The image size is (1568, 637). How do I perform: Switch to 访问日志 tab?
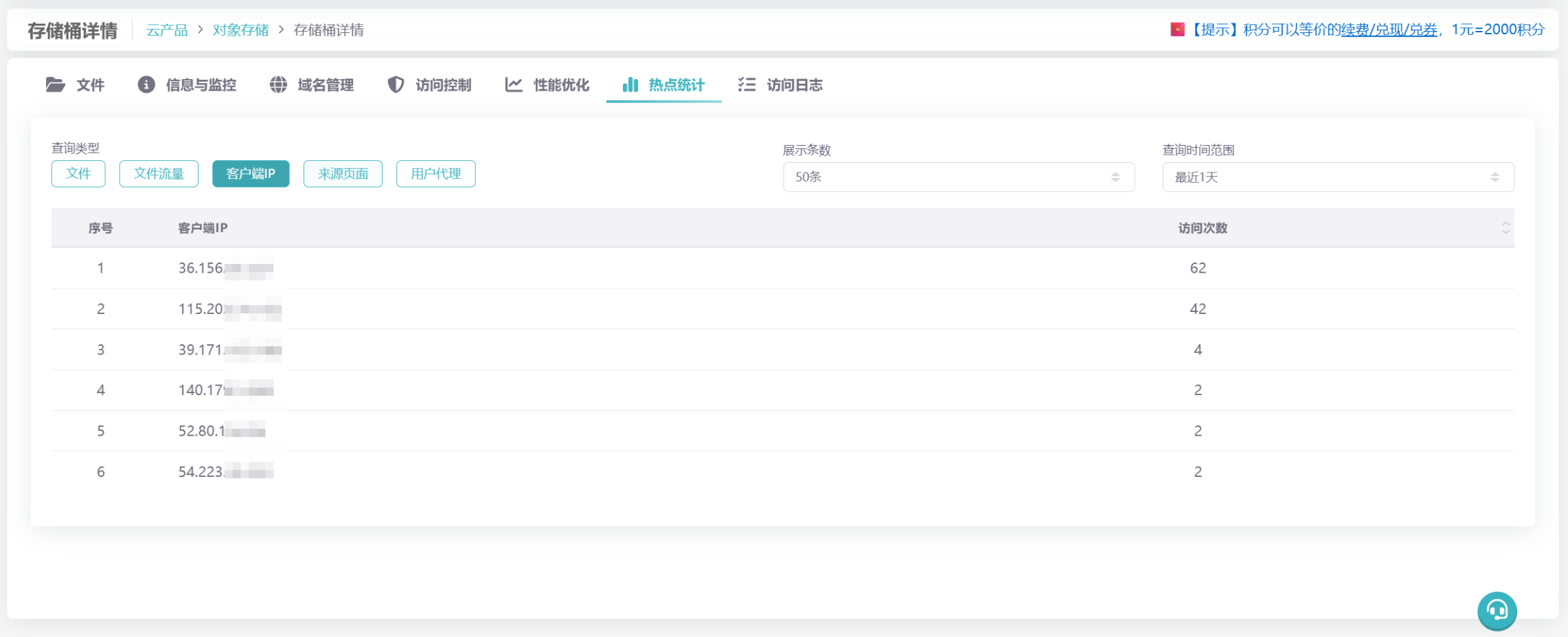tap(794, 85)
